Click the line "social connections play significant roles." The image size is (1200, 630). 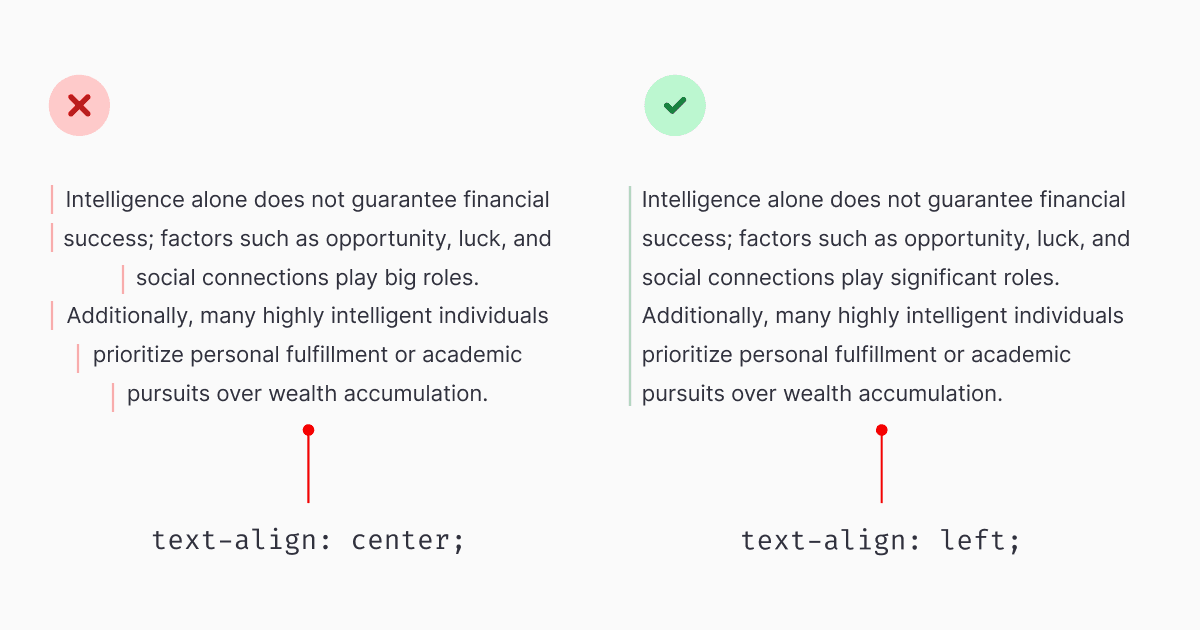[850, 278]
